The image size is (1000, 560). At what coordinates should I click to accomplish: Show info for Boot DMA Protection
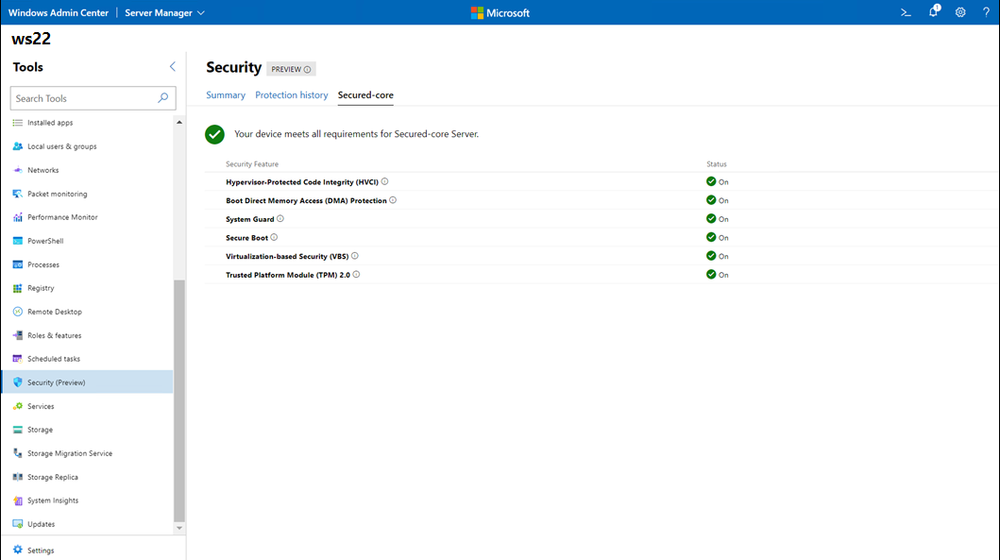pyautogui.click(x=393, y=200)
